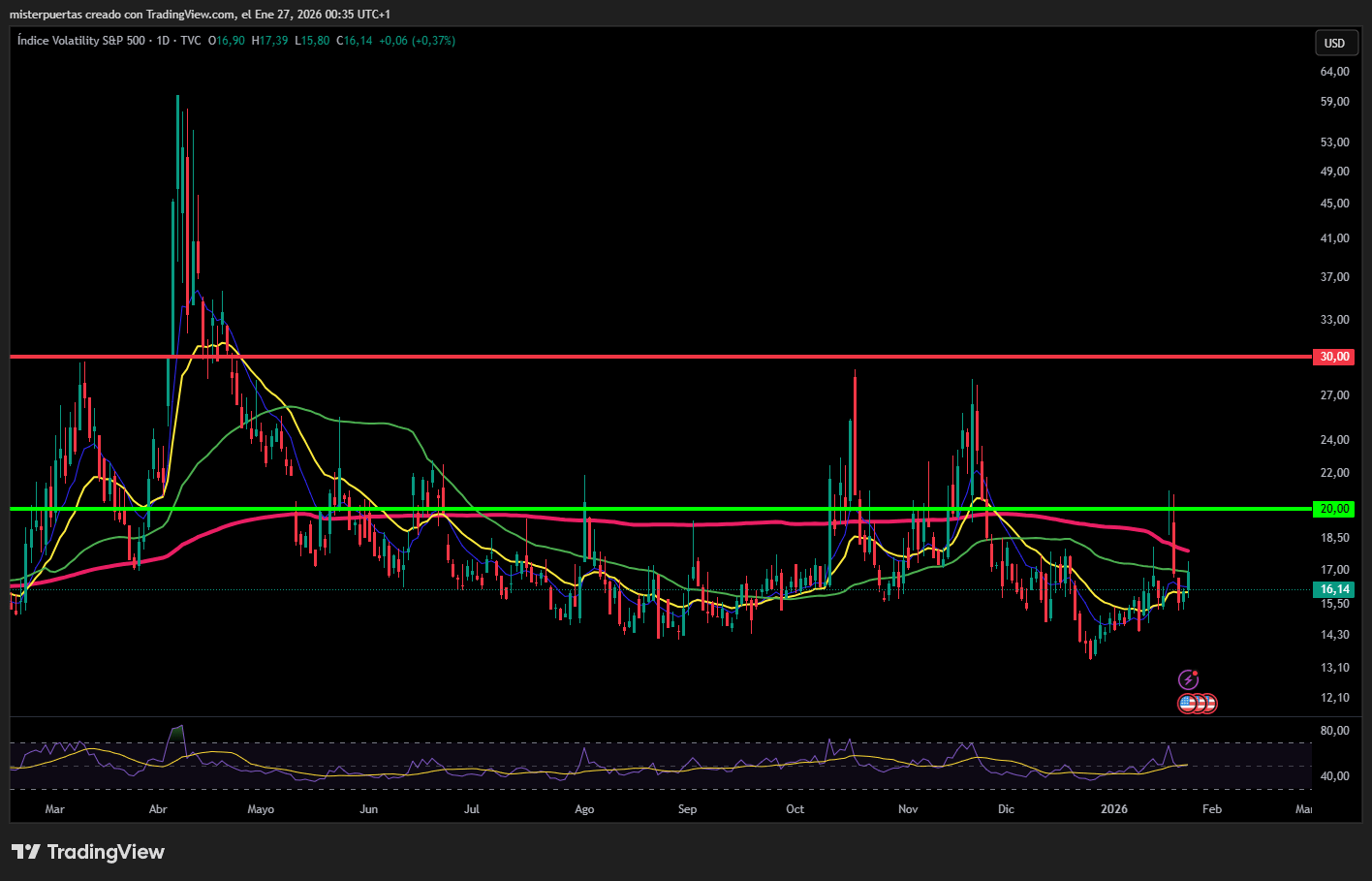Screen dimensions: 1372x881
Task: Select the red horizontal line at 30
Action: [581, 357]
